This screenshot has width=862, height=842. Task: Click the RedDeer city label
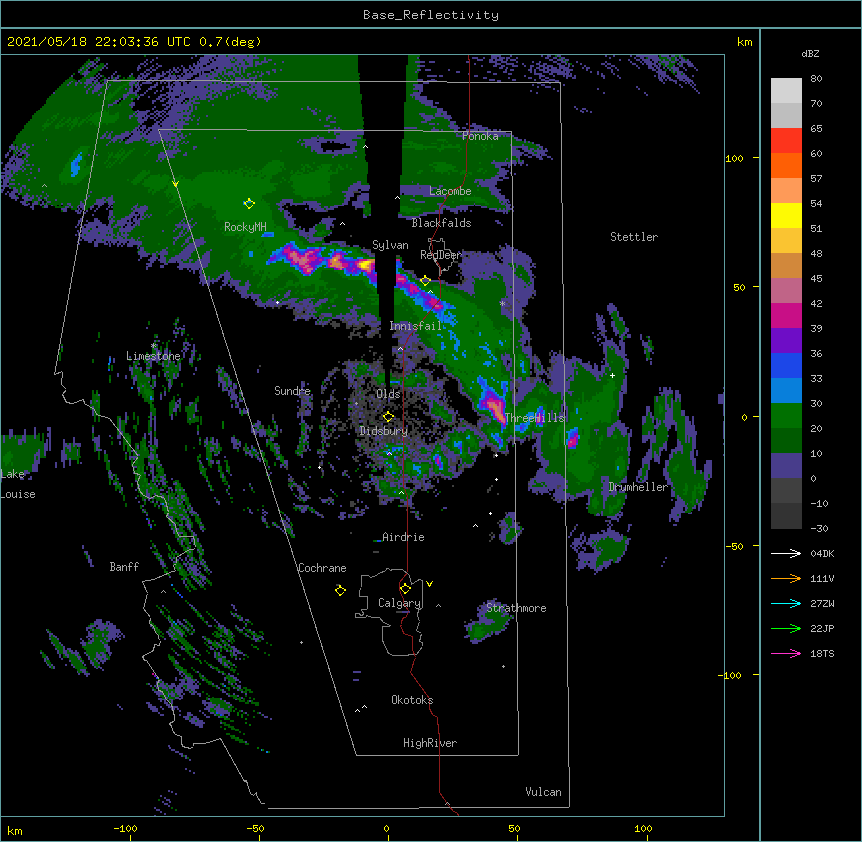[x=441, y=255]
